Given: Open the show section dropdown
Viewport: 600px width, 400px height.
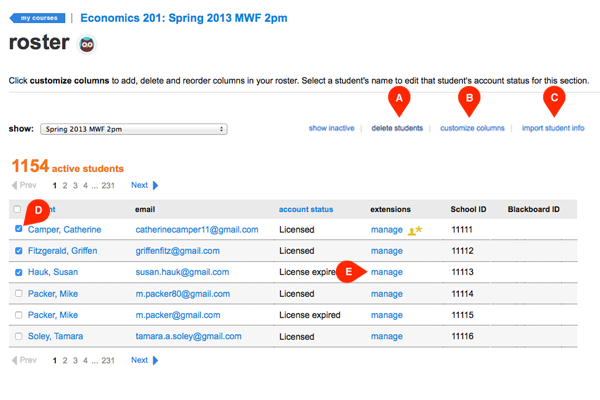Looking at the screenshot, I should pos(133,129).
